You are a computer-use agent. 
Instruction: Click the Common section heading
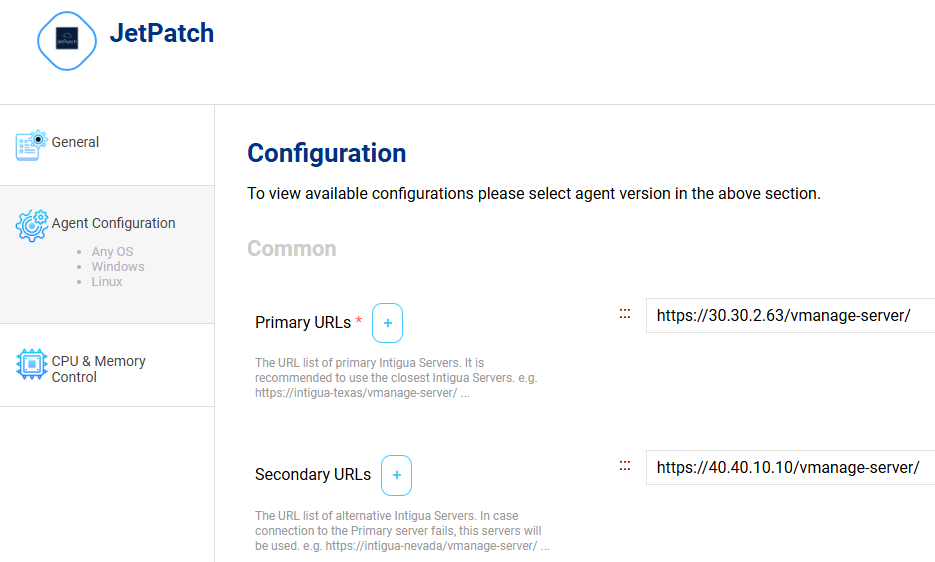pos(291,248)
